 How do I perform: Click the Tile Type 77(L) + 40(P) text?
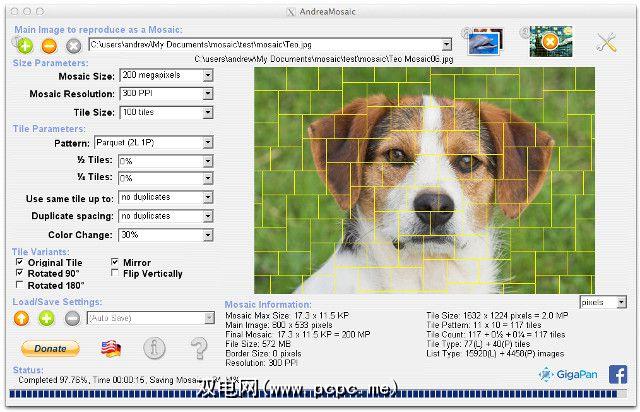[x=478, y=344]
